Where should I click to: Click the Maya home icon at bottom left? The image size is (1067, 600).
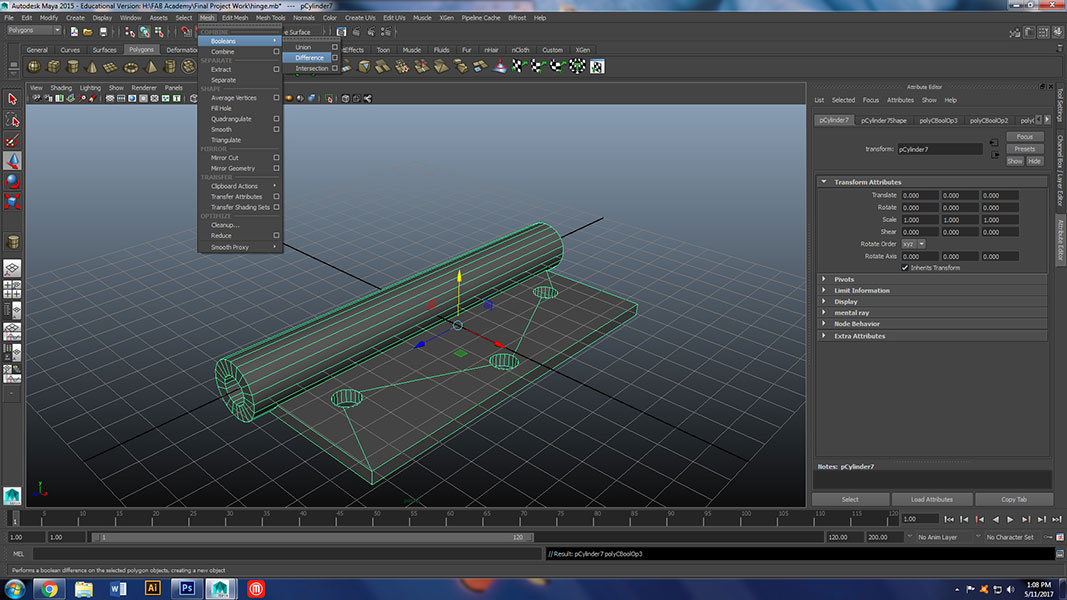[12, 495]
